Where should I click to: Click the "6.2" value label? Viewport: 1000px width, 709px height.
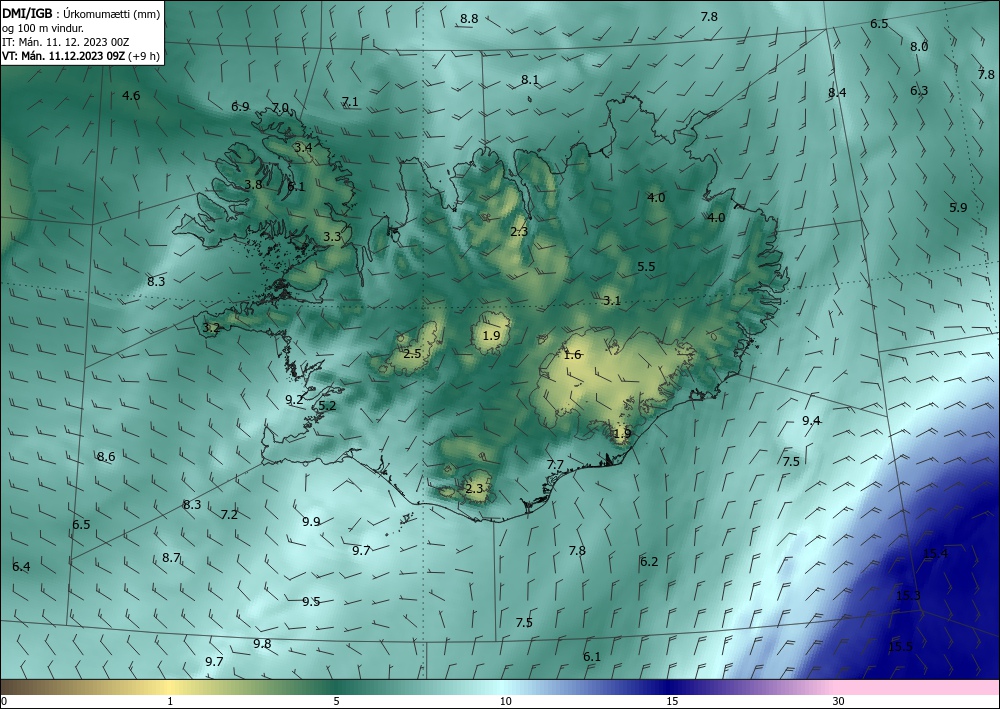pyautogui.click(x=649, y=561)
